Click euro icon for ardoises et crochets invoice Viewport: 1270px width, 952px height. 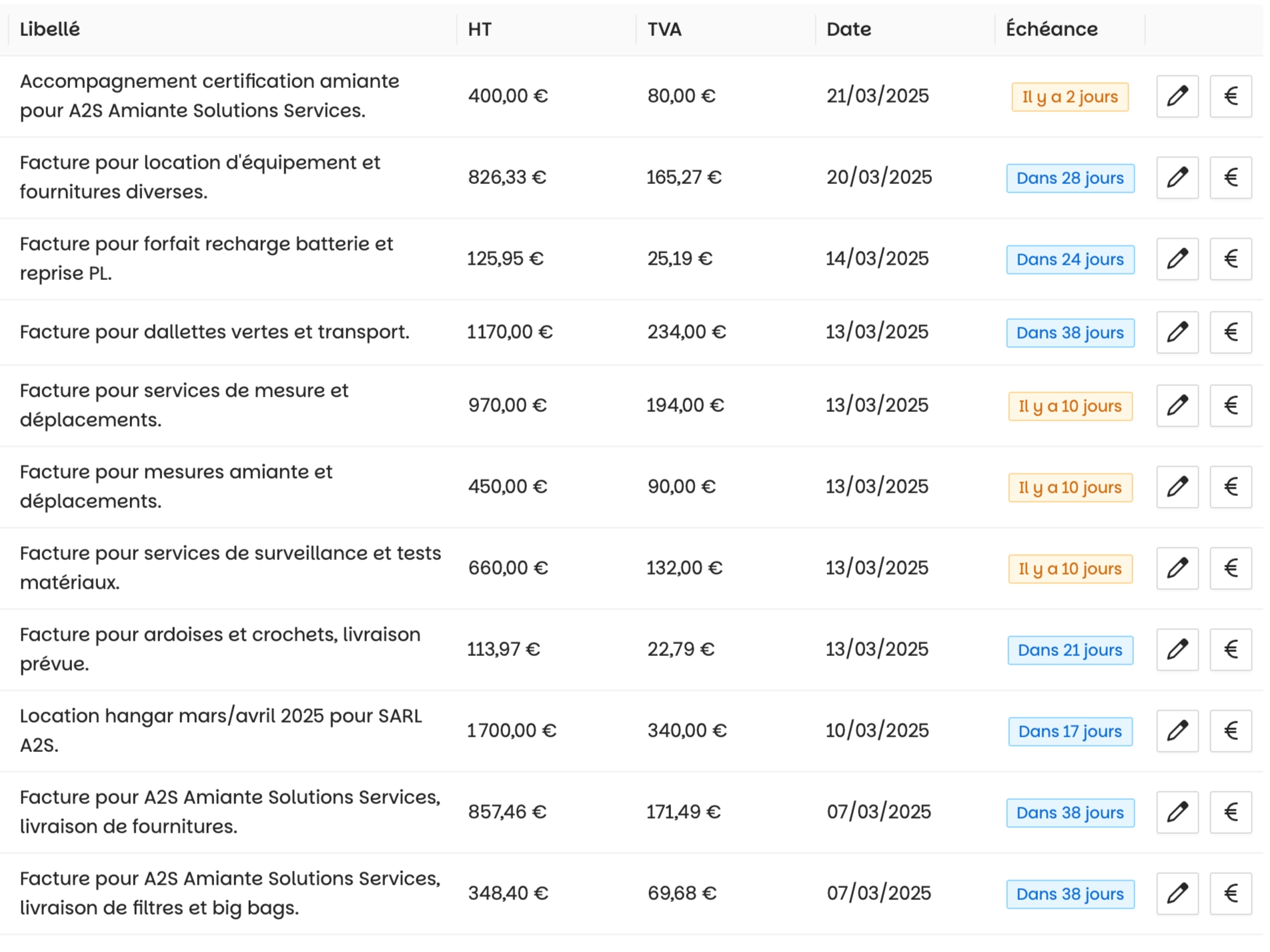coord(1231,650)
